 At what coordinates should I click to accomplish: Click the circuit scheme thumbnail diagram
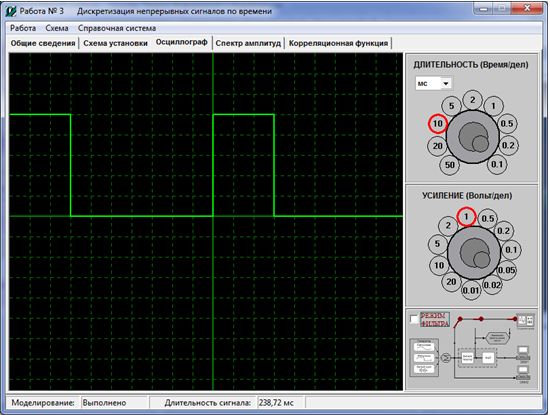pyautogui.click(x=472, y=348)
